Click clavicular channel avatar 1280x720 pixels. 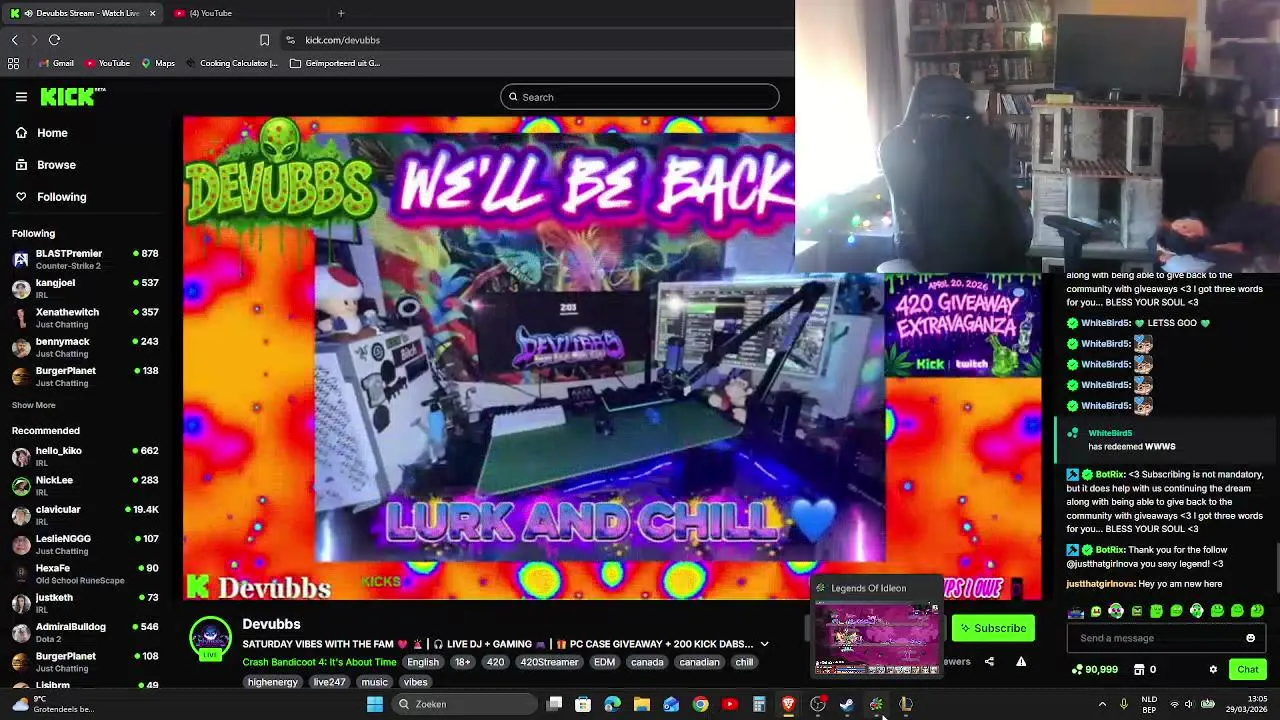[21, 516]
